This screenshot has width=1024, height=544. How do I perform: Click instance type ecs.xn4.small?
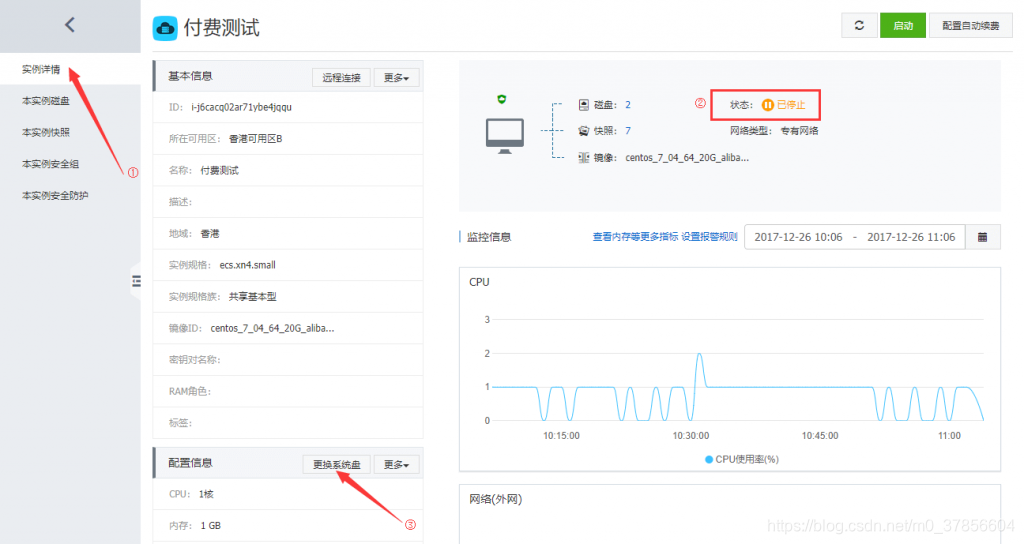(248, 265)
